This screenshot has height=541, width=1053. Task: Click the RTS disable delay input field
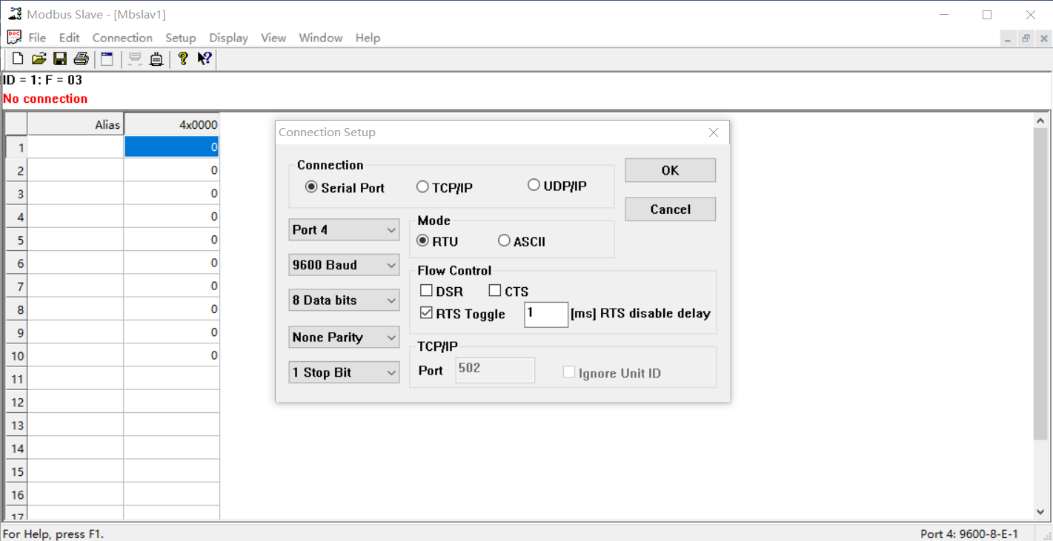pos(546,314)
